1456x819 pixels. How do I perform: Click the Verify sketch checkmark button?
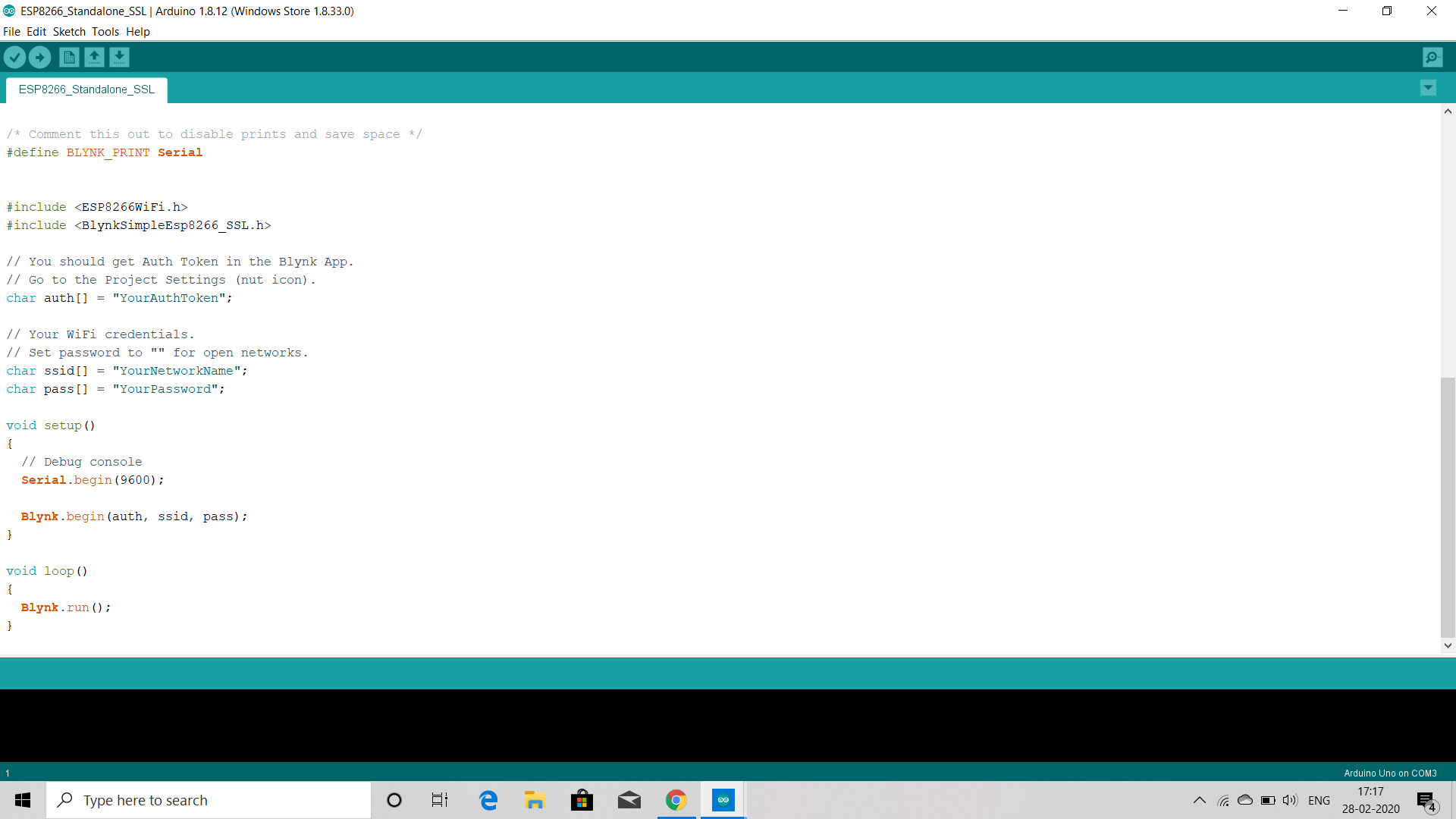[15, 57]
